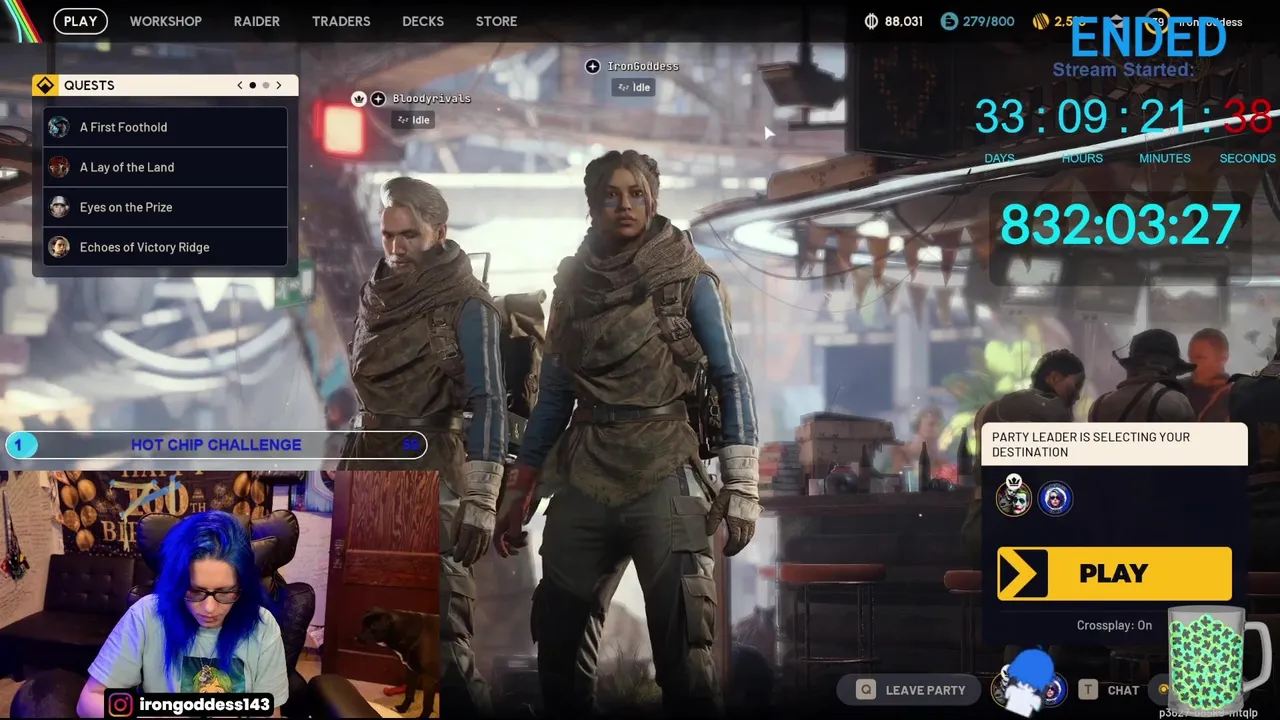Select the second quests page dot
This screenshot has height=720, width=1280.
tap(265, 85)
